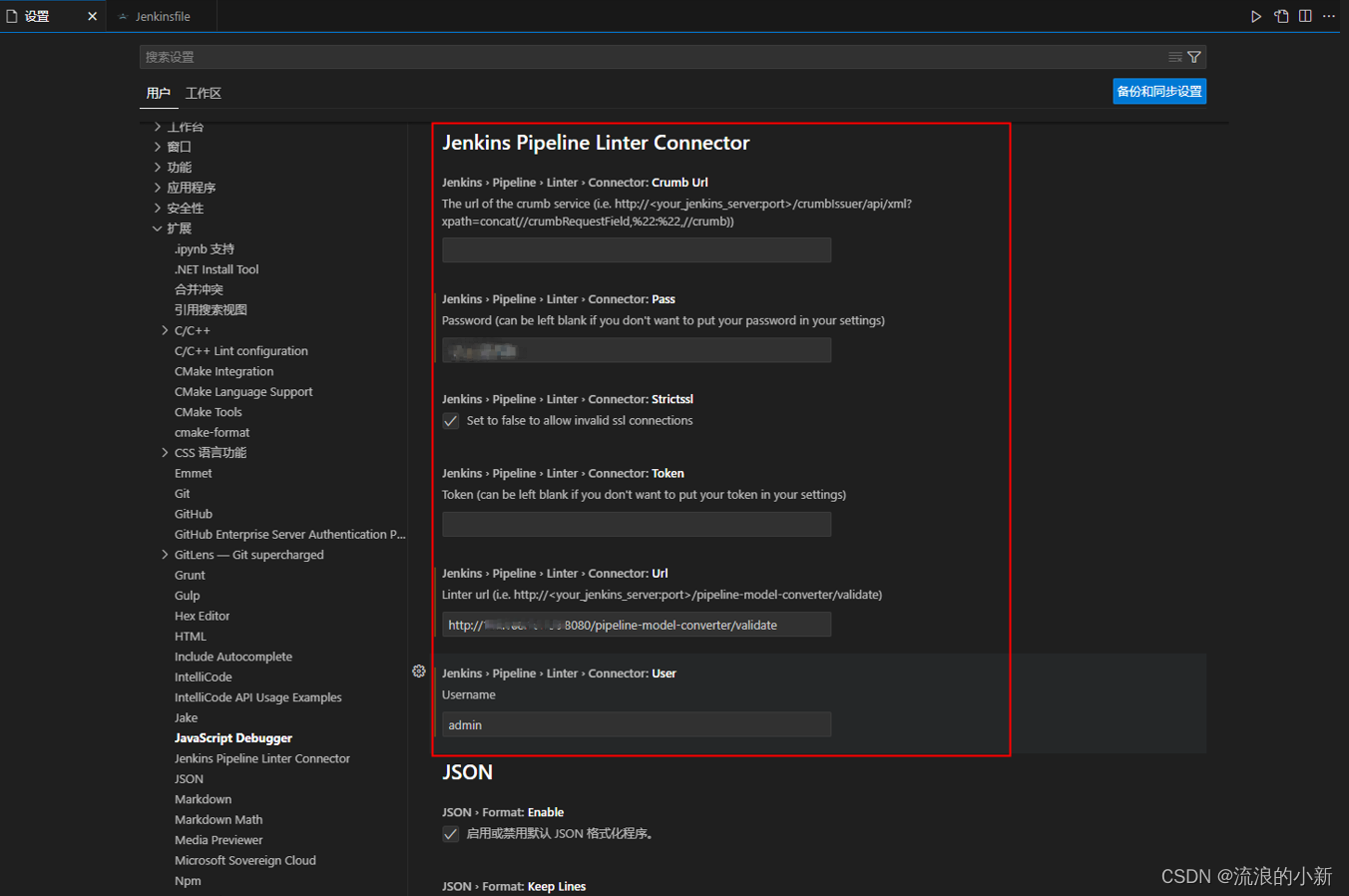Open the more actions ellipsis menu
The width and height of the screenshot is (1349, 896).
[1329, 16]
